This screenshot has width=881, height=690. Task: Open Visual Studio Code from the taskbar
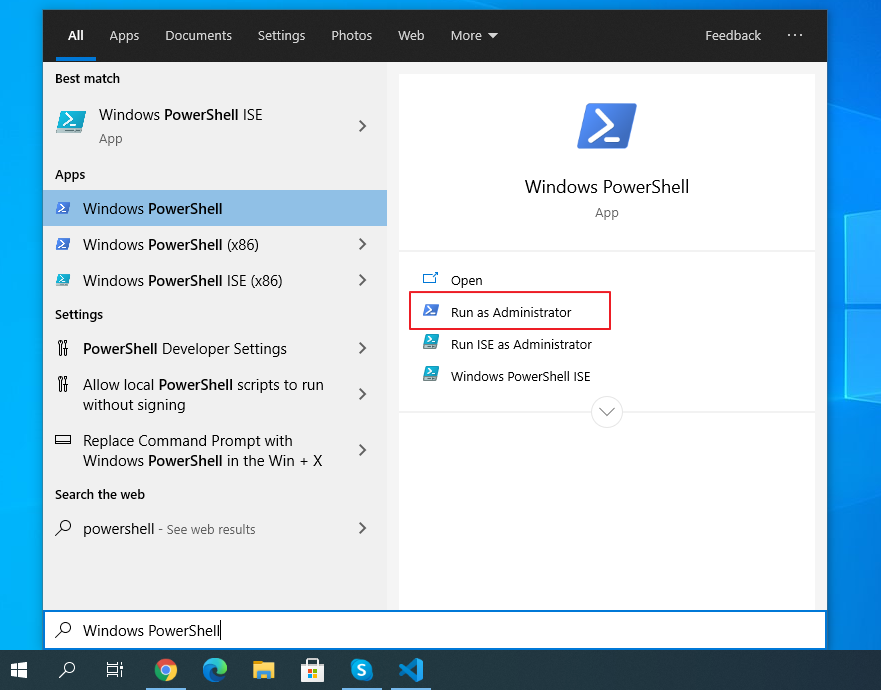[410, 670]
